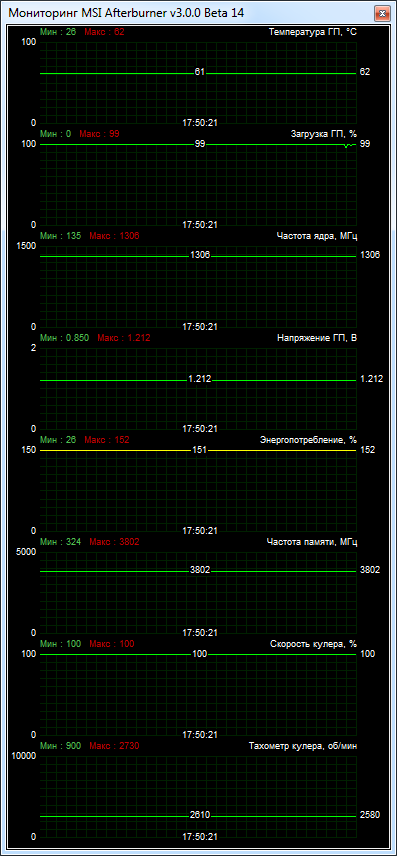
Task: Close the MSI Afterburner monitoring window
Action: 381,13
